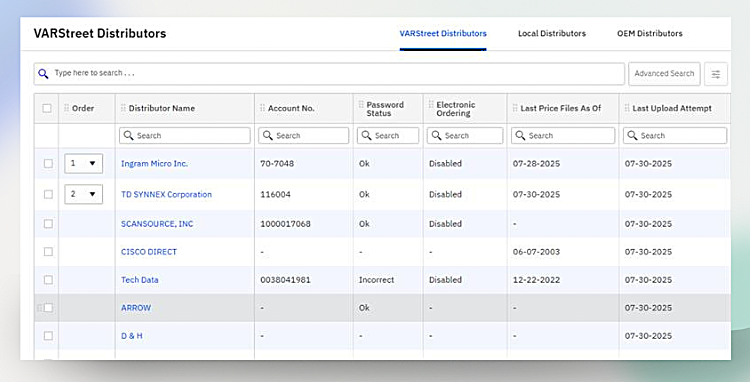Click the ARROW row drag handle
The image size is (750, 382).
[x=39, y=308]
